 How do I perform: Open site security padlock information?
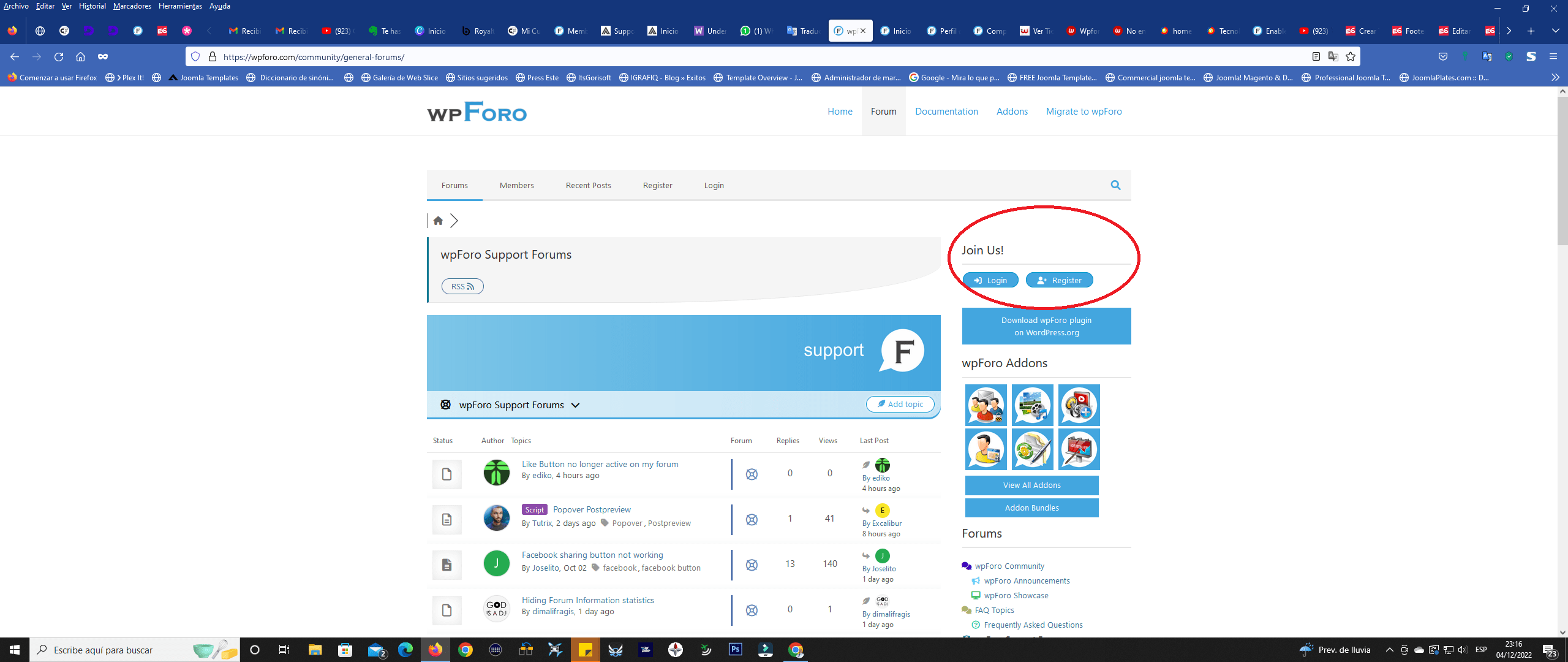click(x=213, y=56)
